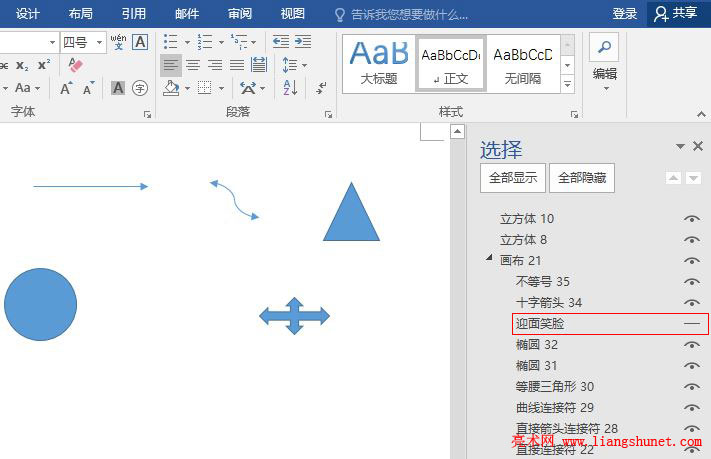Viewport: 711px width, 459px height.
Task: Click the bullet list icon
Action: (x=170, y=42)
